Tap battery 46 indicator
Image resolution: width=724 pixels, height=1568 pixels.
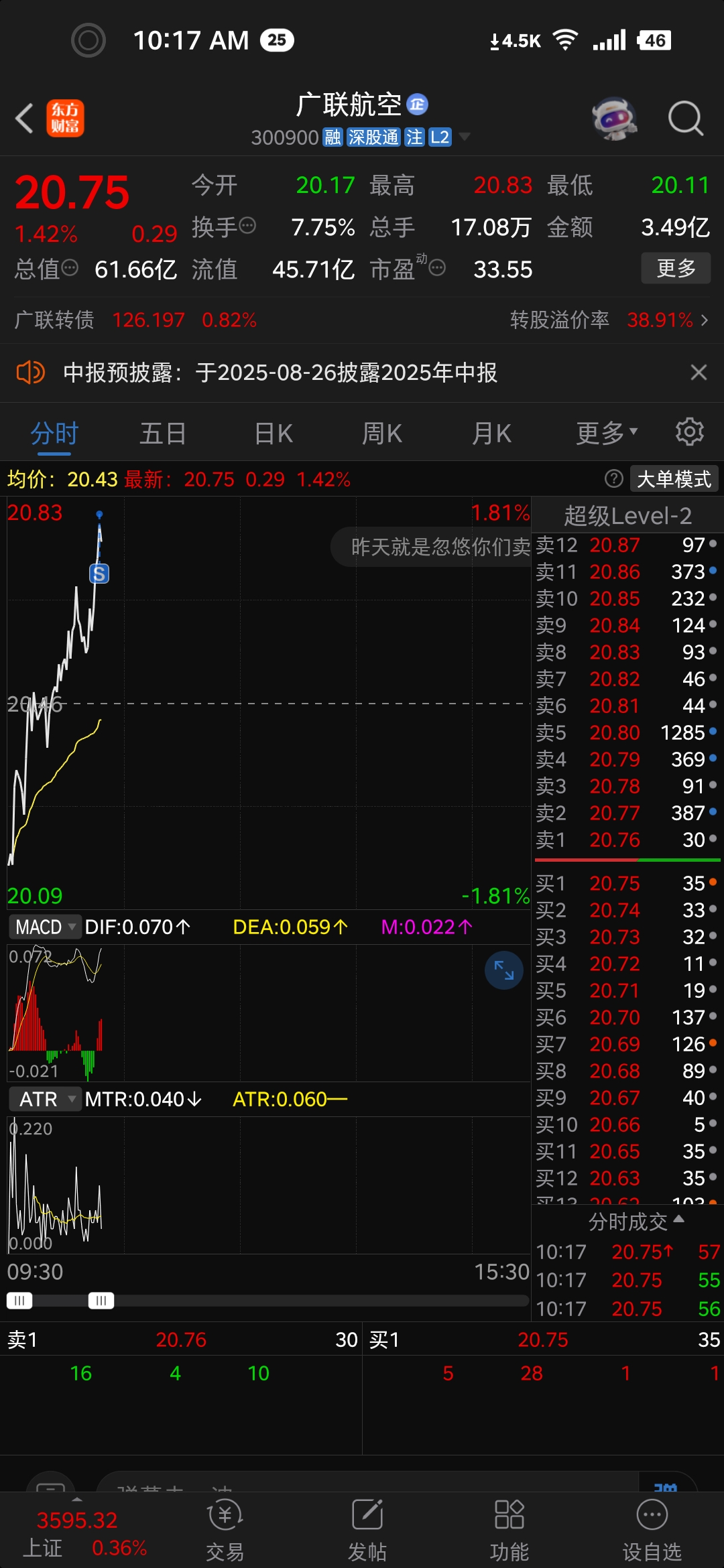point(655,40)
